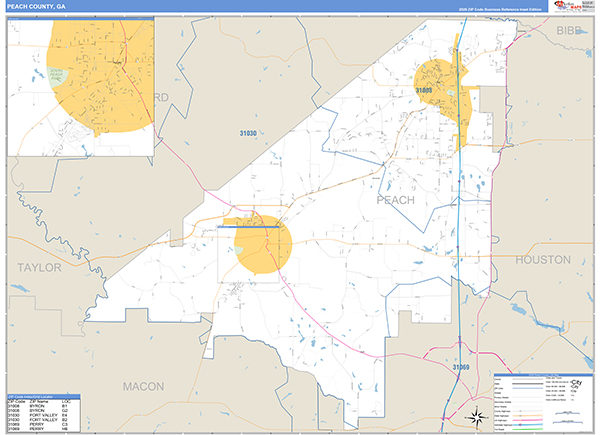Click the South Peach Park area in inset
This screenshot has height=435, width=600.
(x=57, y=76)
